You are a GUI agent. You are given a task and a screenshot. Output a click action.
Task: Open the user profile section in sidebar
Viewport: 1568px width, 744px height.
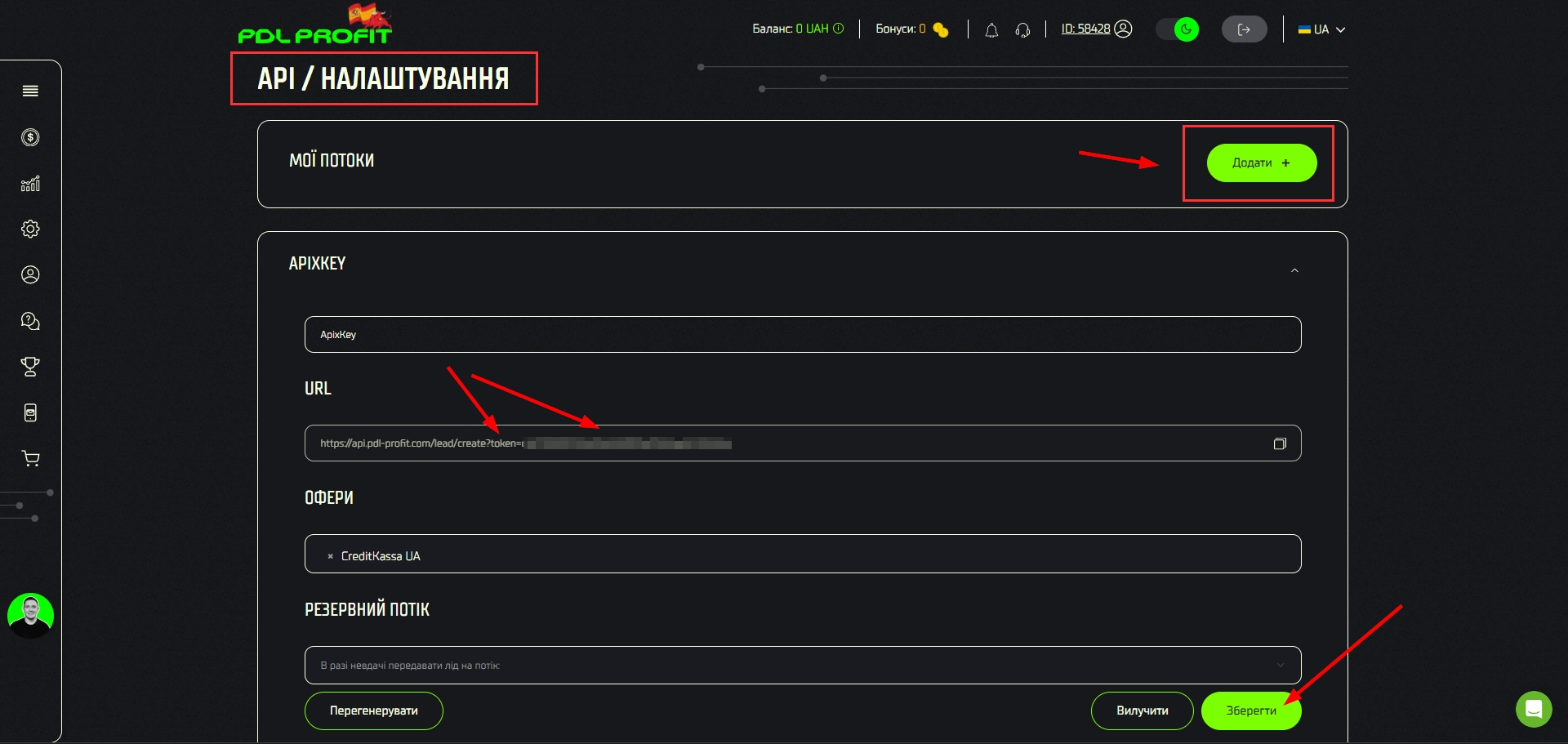pyautogui.click(x=30, y=274)
